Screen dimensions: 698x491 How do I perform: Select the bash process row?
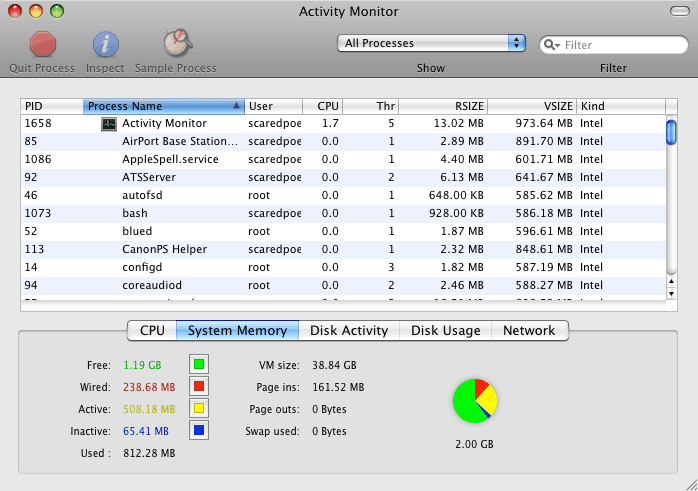pos(343,213)
